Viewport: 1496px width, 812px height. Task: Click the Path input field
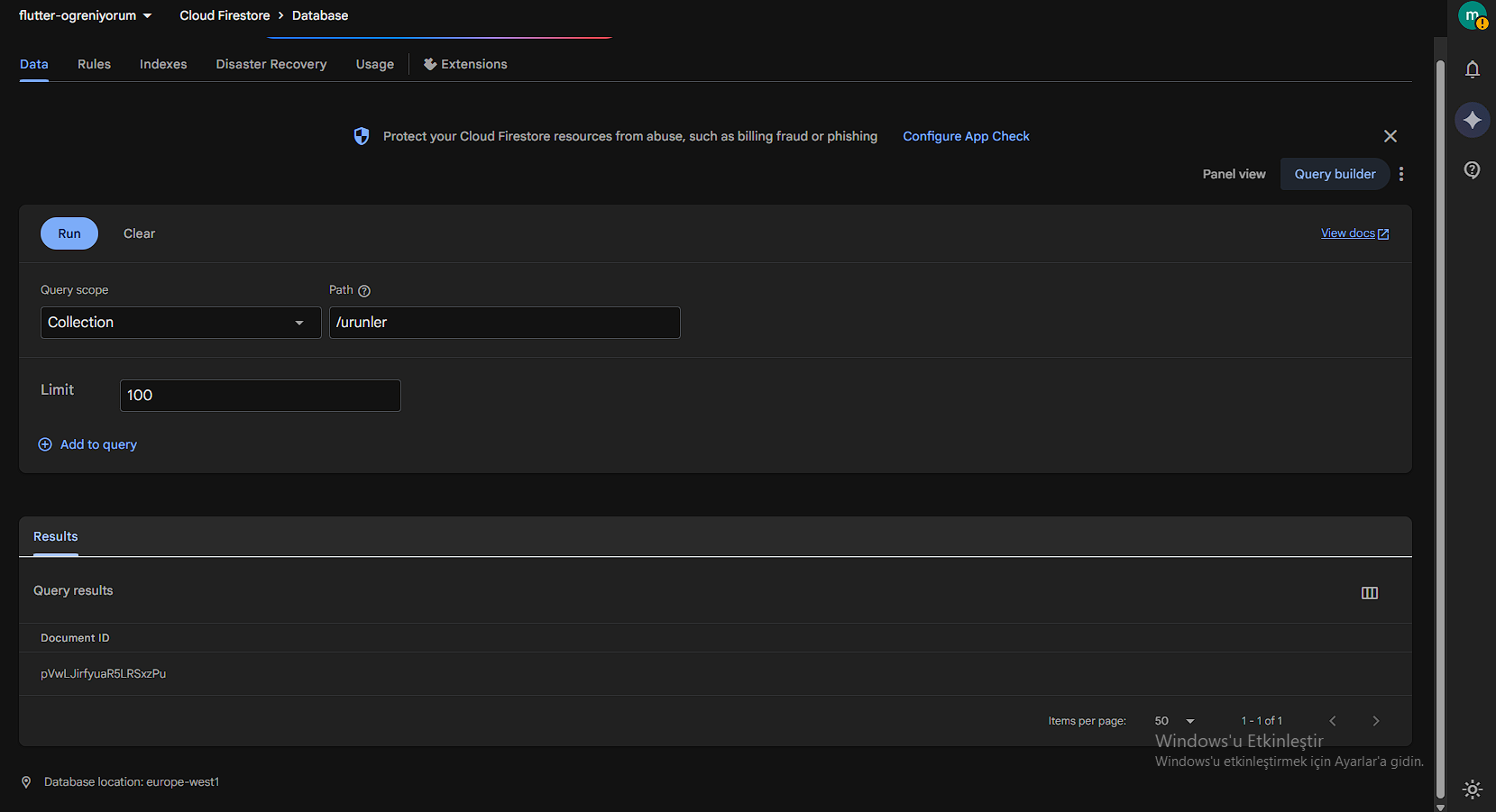pyautogui.click(x=505, y=323)
